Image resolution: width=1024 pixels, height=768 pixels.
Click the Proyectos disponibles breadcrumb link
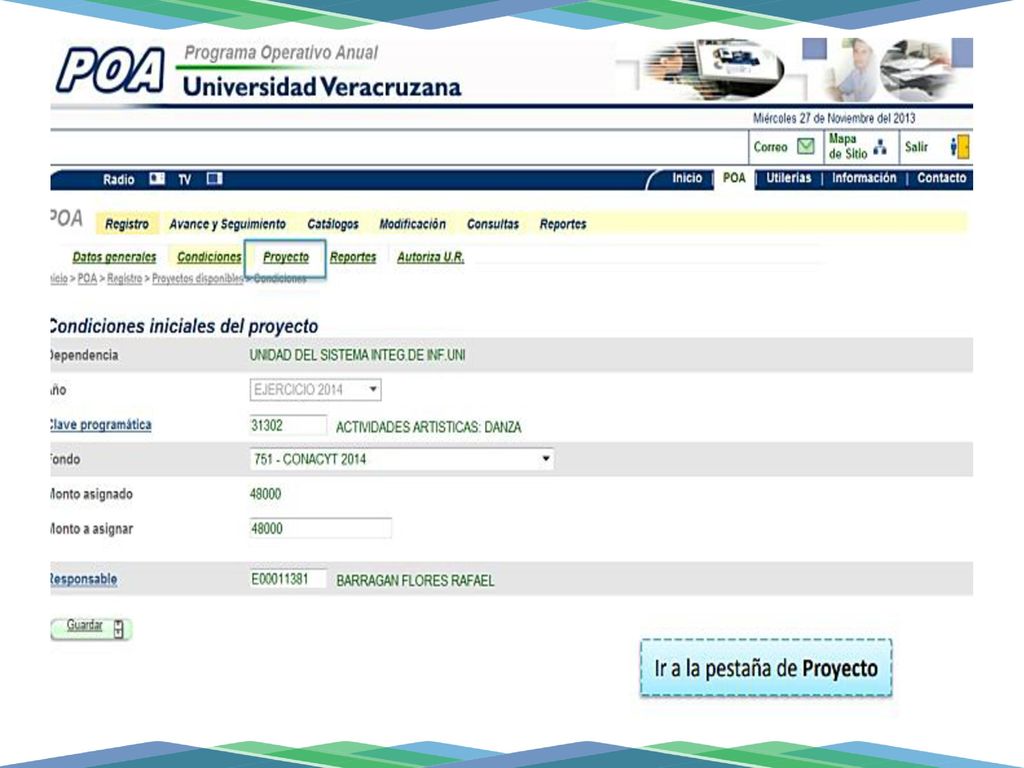pos(197,279)
